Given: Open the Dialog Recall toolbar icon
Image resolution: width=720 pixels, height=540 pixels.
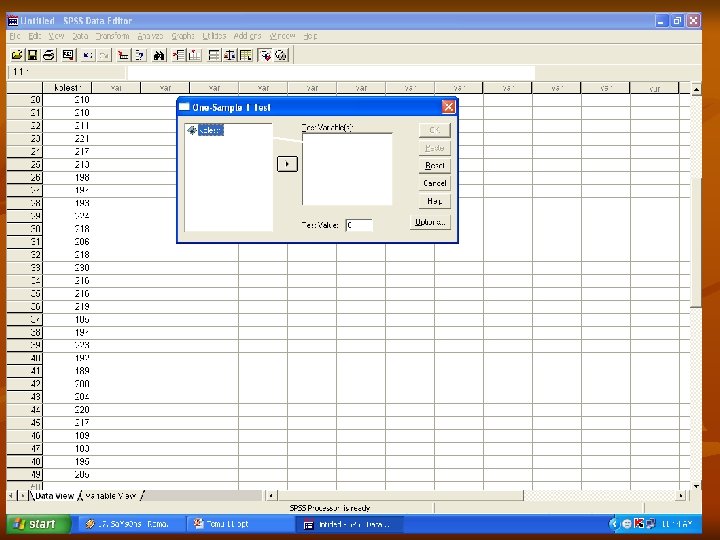Looking at the screenshot, I should pos(68,56).
